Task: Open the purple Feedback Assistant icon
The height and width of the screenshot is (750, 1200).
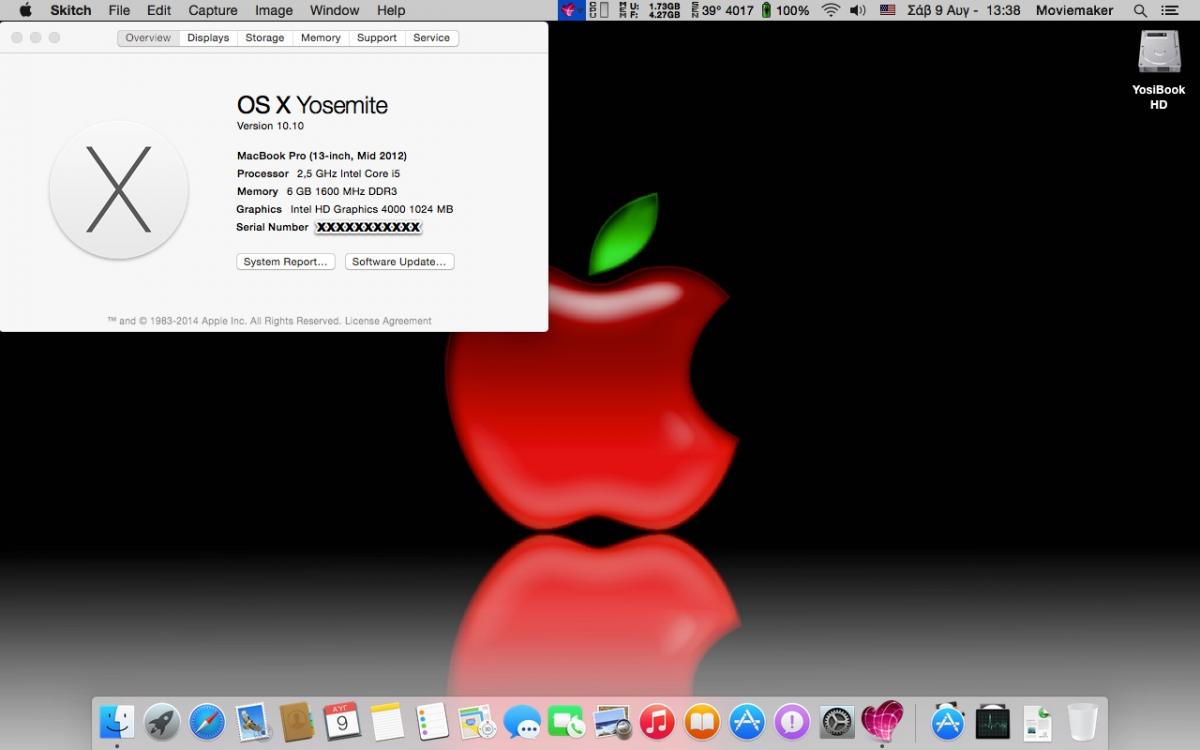Action: (792, 721)
